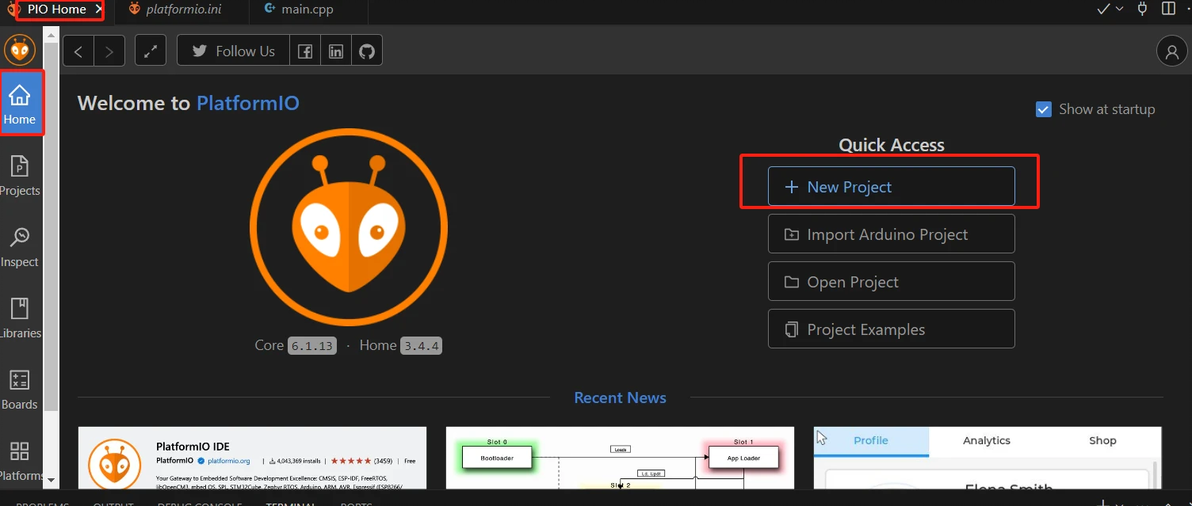Click the split editor icon
Viewport: 1192px width, 506px height.
pyautogui.click(x=1168, y=9)
